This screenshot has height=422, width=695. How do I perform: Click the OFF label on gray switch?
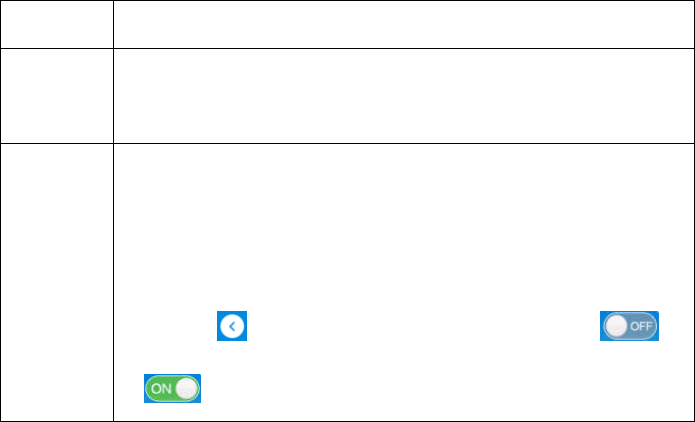[641, 327]
